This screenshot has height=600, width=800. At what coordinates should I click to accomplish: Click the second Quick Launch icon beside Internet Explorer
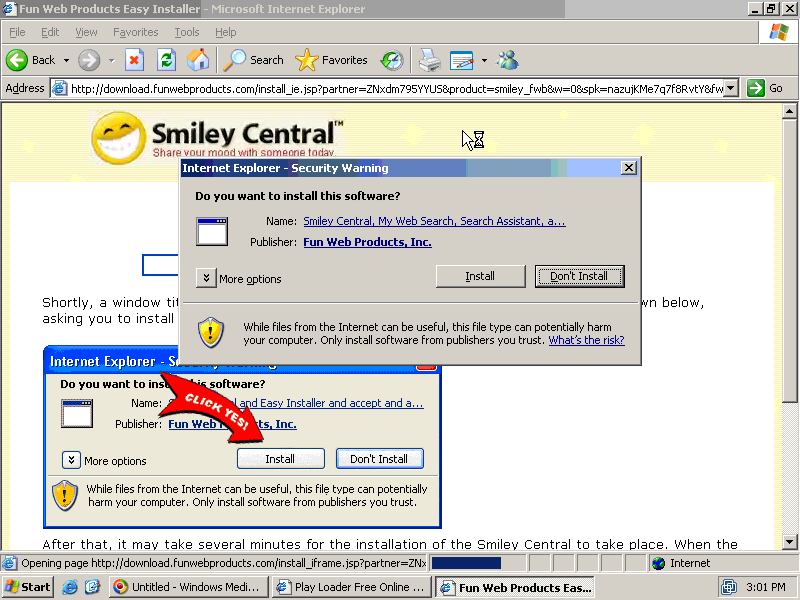click(92, 587)
